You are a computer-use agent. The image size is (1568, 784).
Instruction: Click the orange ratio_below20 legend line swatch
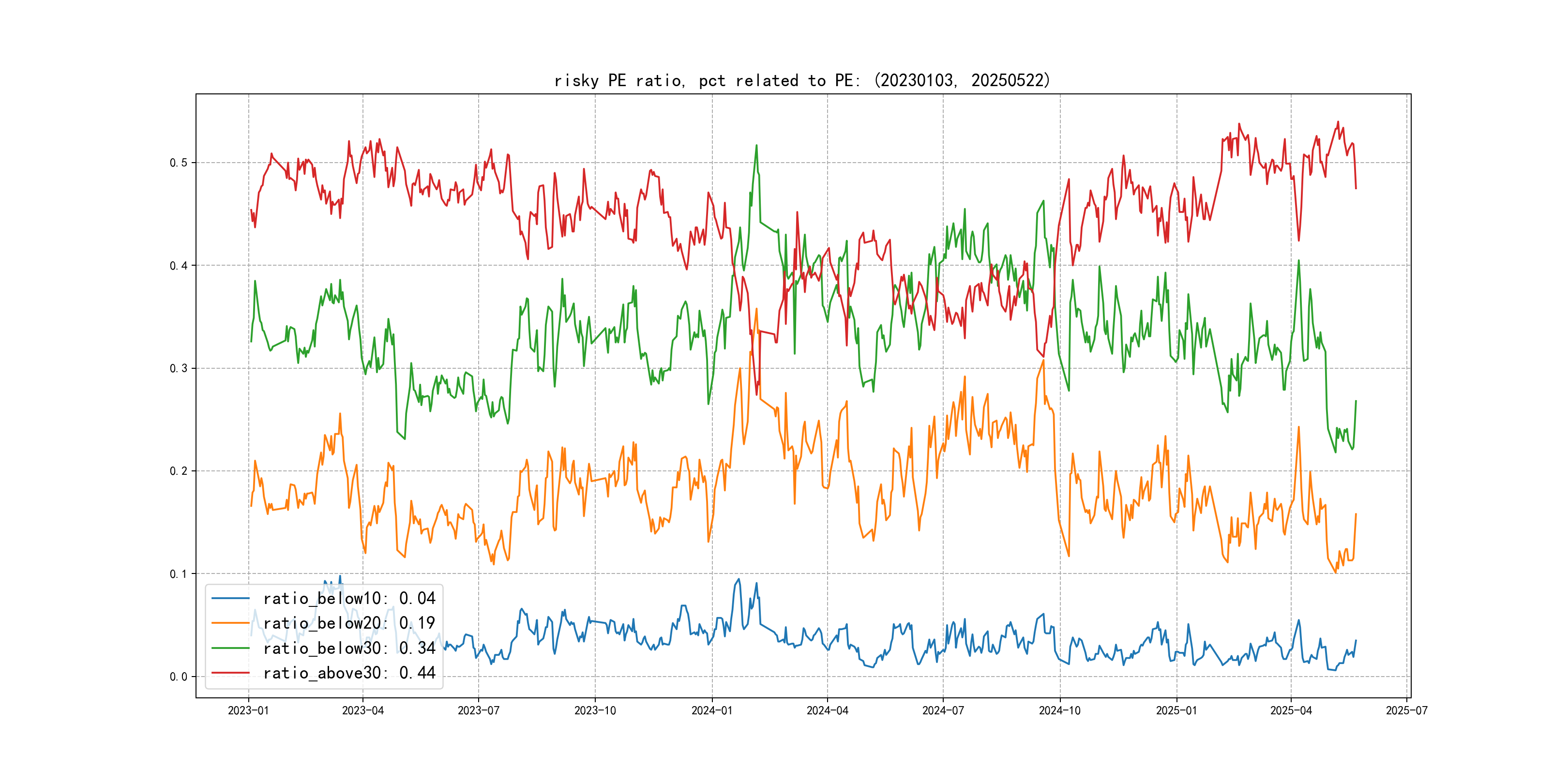(230, 623)
